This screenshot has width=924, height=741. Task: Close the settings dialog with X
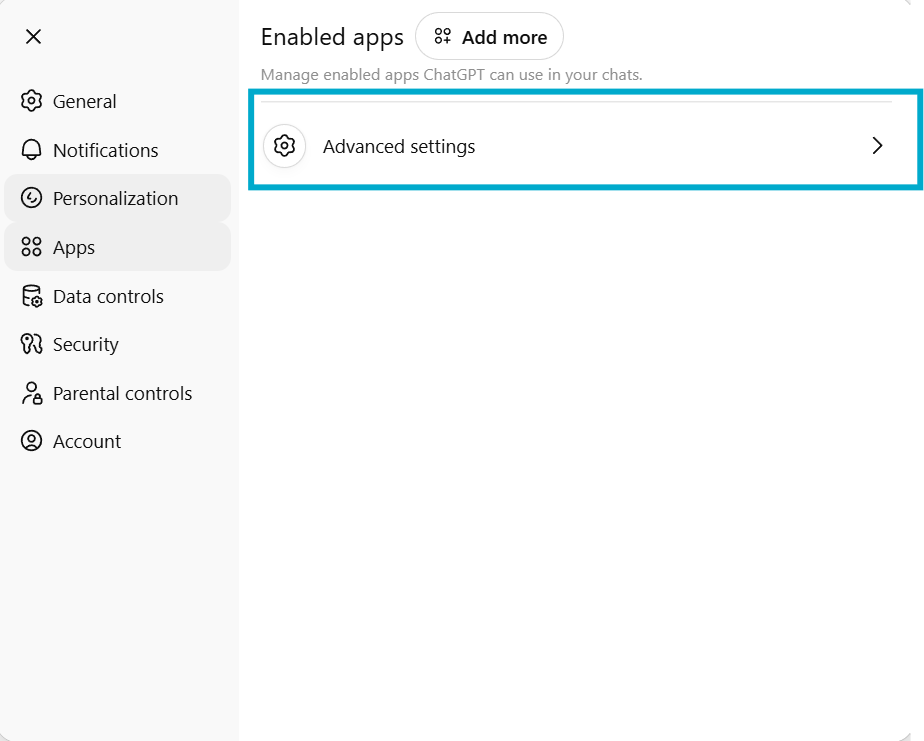(33, 37)
